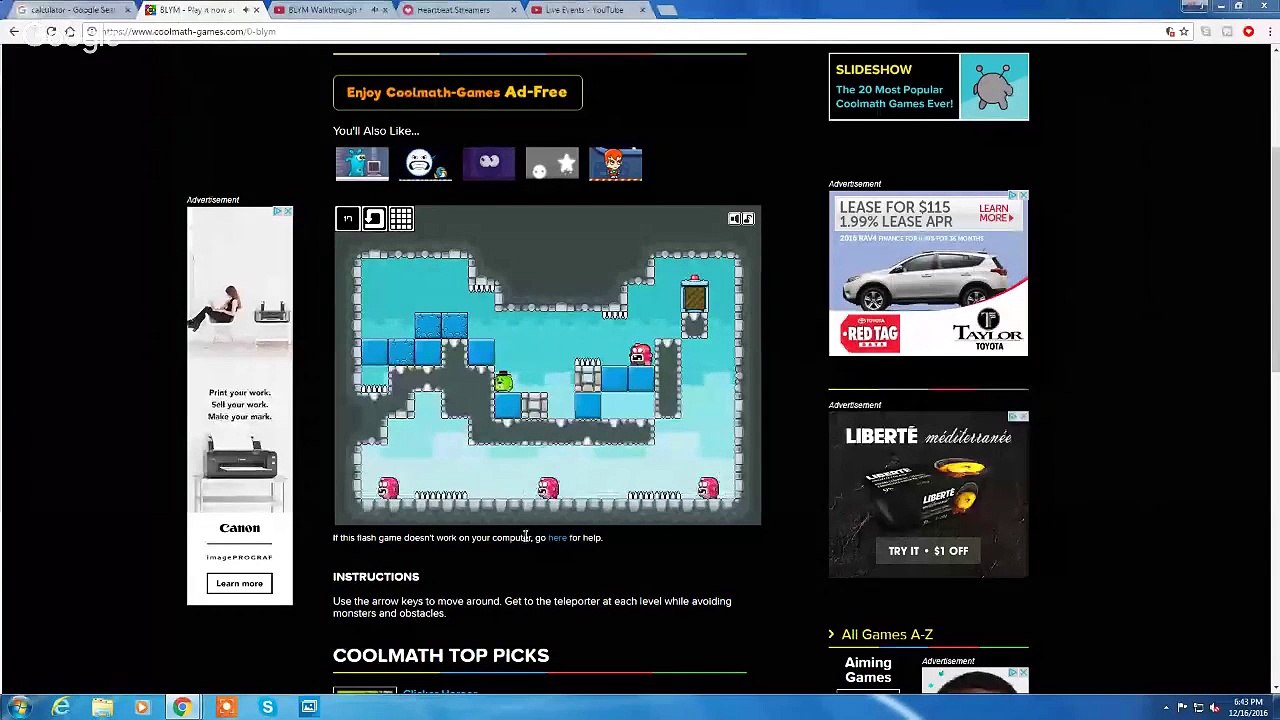Open the blue monster game thumbnail
1280x720 pixels.
(362, 163)
